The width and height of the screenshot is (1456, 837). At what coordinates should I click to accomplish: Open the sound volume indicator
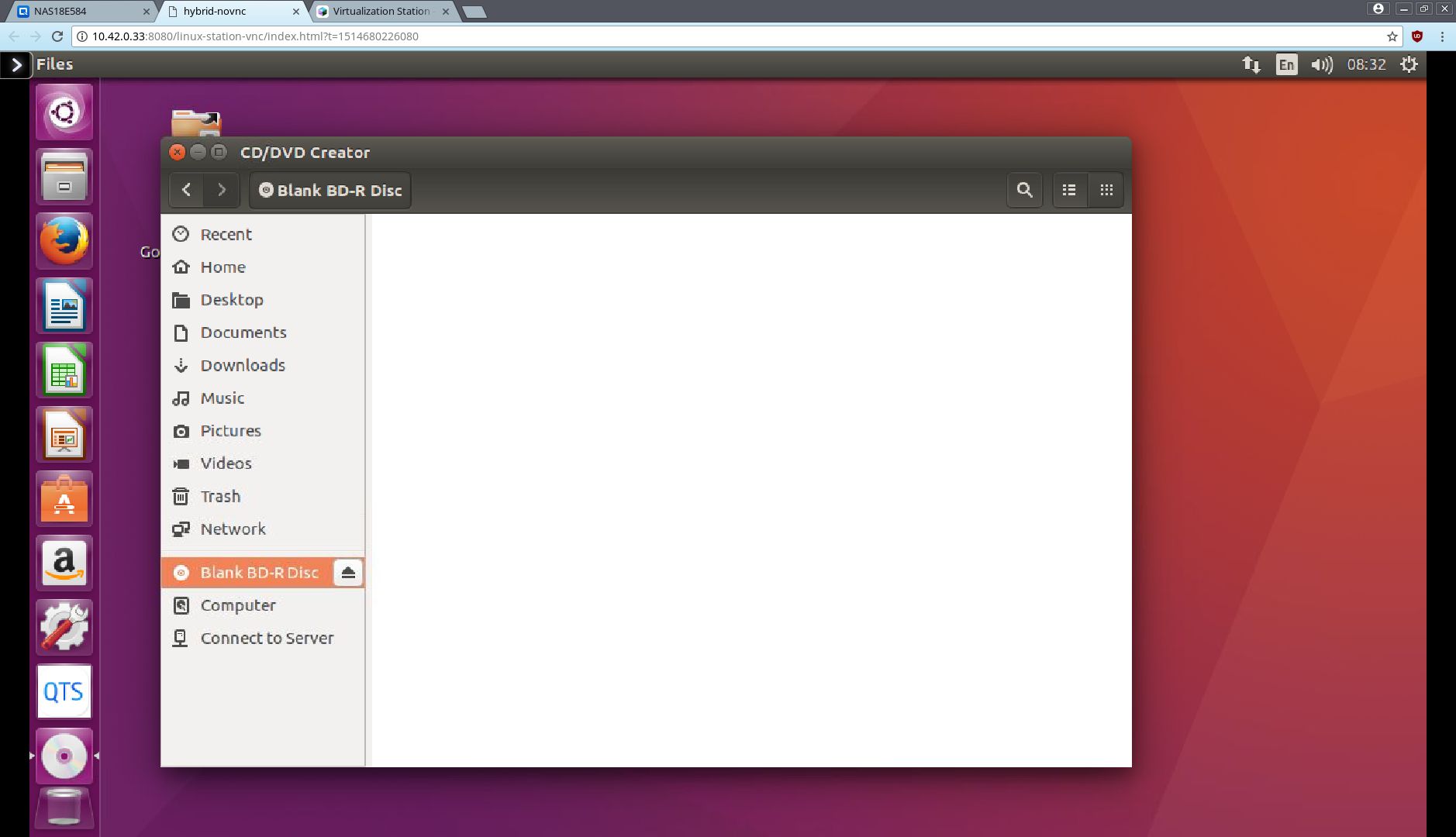pyautogui.click(x=1322, y=64)
